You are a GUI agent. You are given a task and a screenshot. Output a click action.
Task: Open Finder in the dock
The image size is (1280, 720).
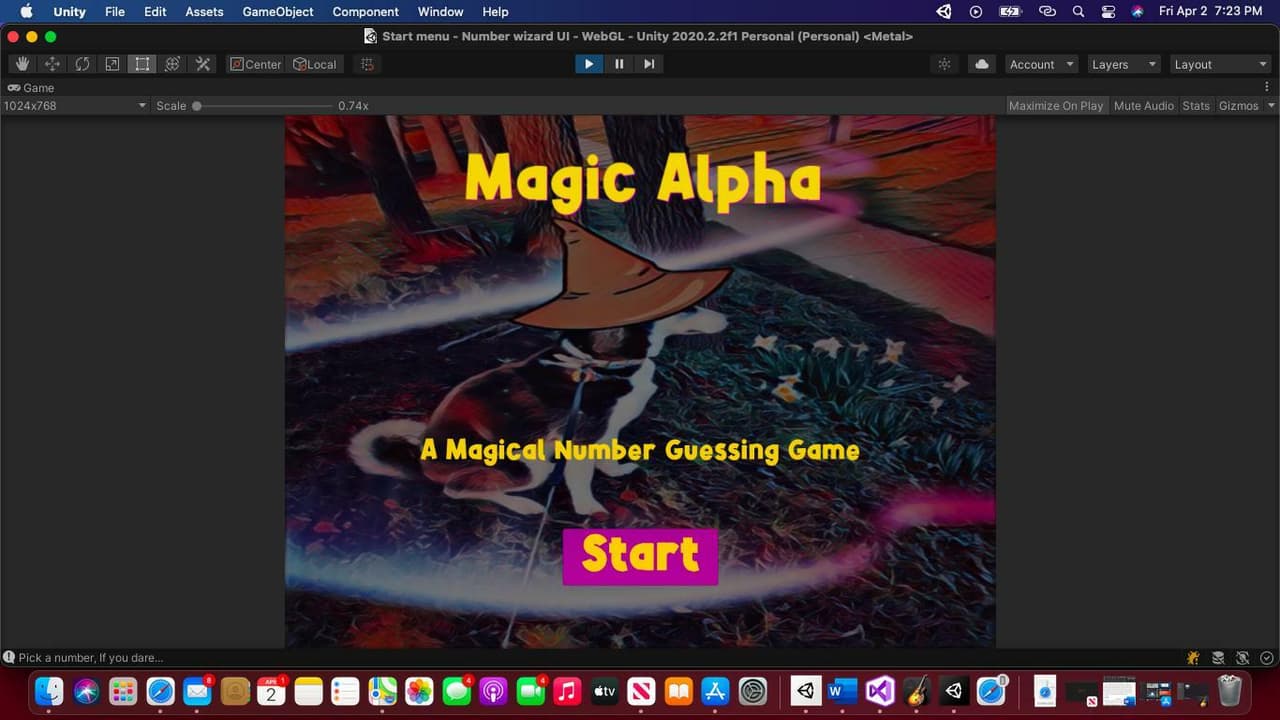click(x=49, y=691)
